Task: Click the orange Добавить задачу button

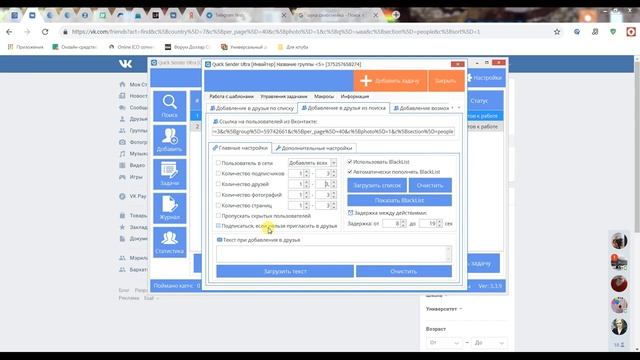Action: click(x=390, y=81)
